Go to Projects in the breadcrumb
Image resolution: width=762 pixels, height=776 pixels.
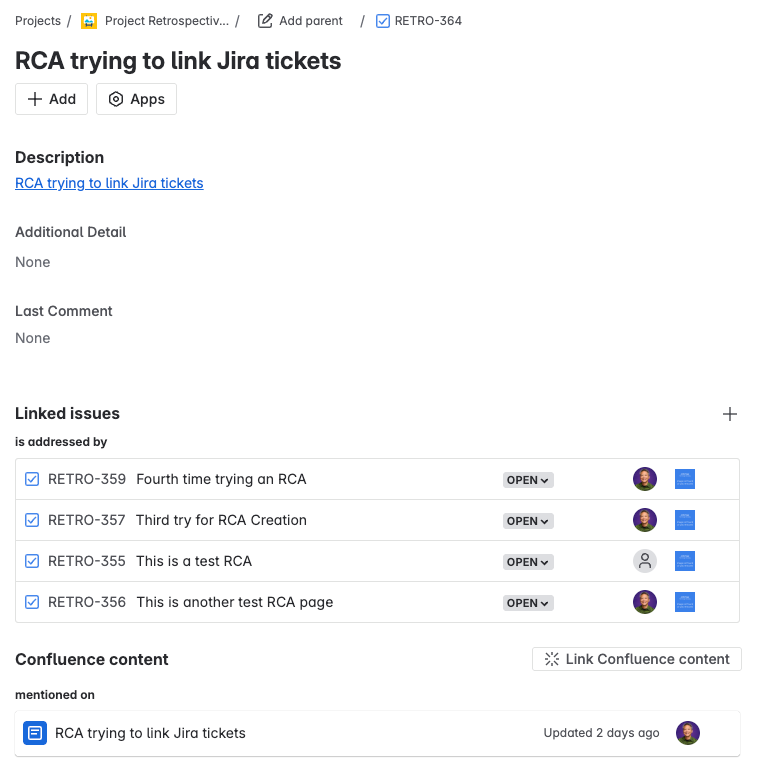(38, 21)
